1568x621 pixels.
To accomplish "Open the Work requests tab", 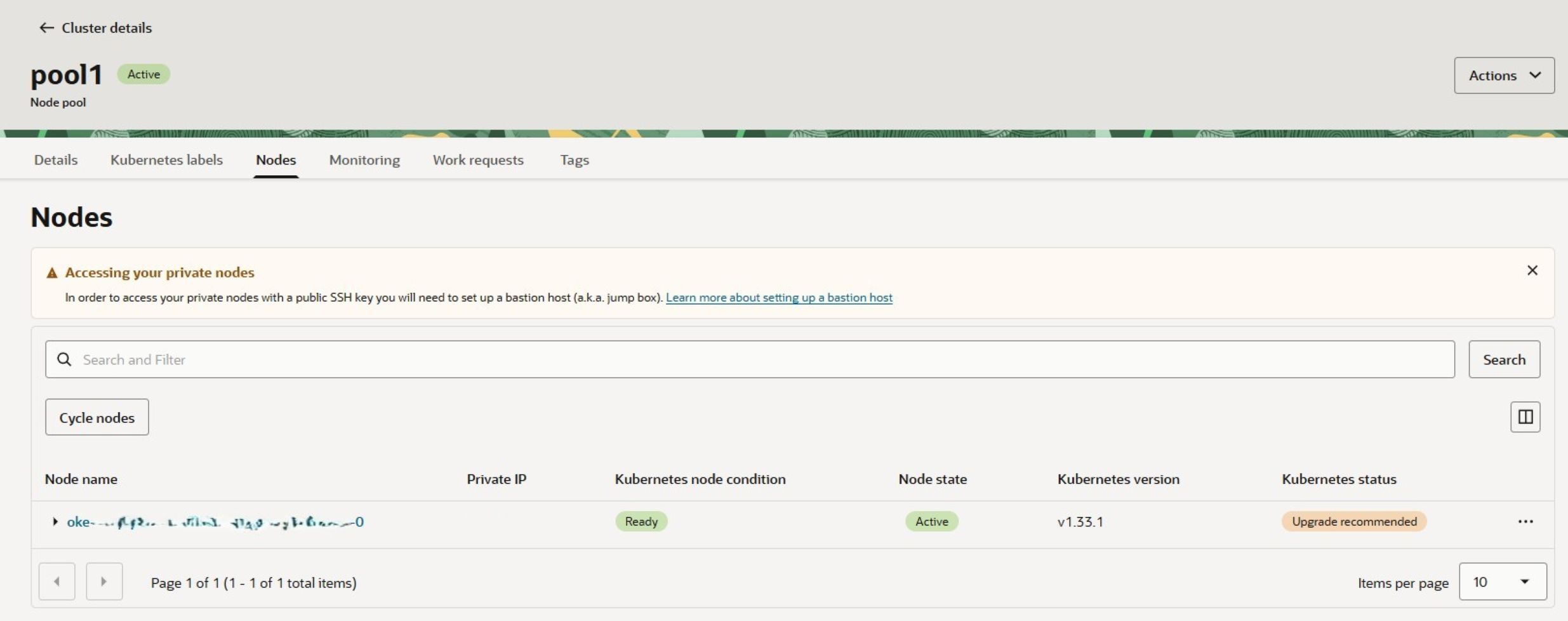I will (x=477, y=160).
